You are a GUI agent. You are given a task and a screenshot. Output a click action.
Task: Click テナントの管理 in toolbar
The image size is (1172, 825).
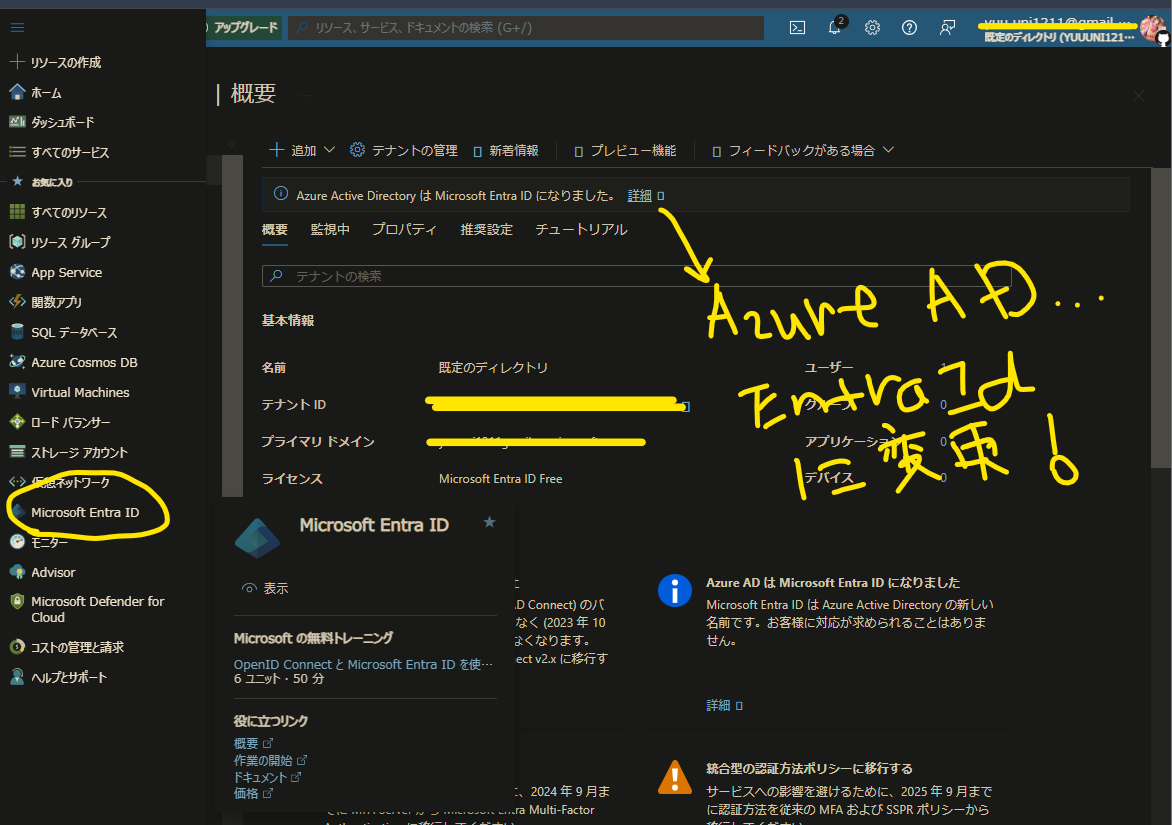click(404, 150)
